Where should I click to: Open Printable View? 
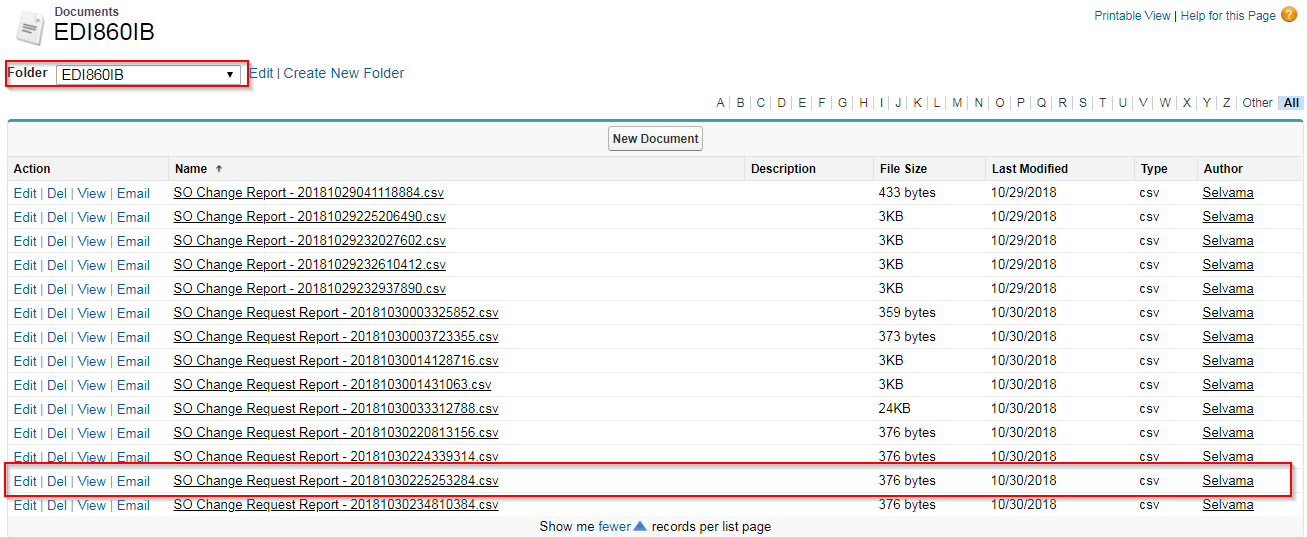(x=1132, y=16)
